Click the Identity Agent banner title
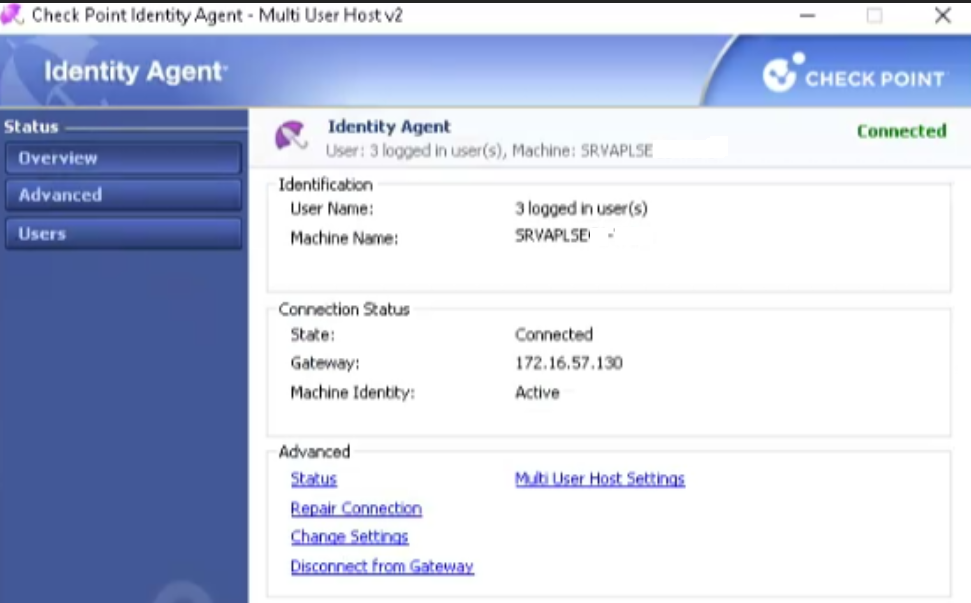Screen dimensions: 971x603 tap(135, 71)
